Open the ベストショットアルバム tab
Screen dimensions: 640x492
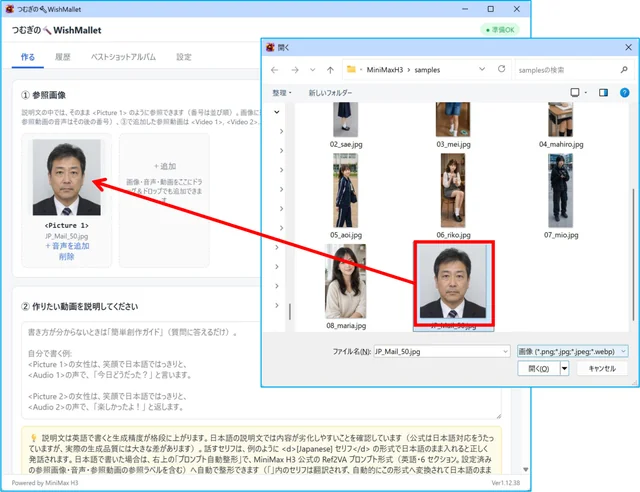point(123,57)
